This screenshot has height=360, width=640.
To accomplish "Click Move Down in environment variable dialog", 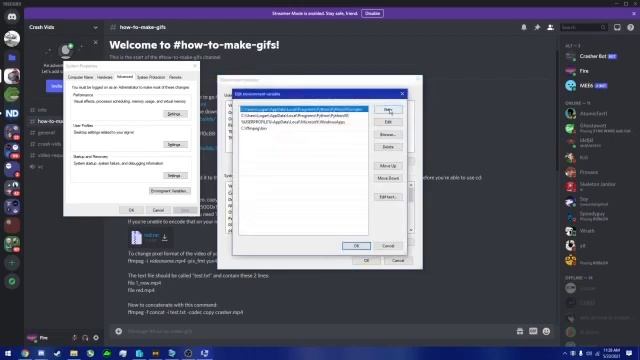I will (x=388, y=178).
